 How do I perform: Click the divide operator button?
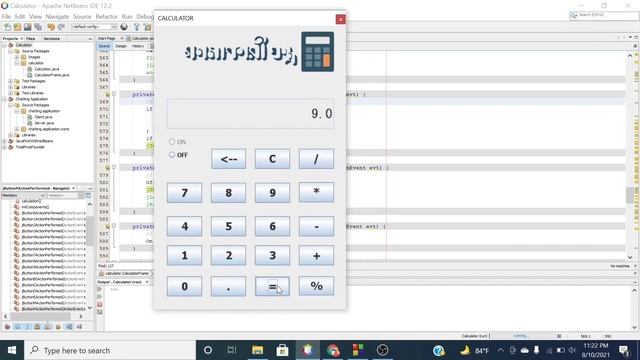[316, 159]
